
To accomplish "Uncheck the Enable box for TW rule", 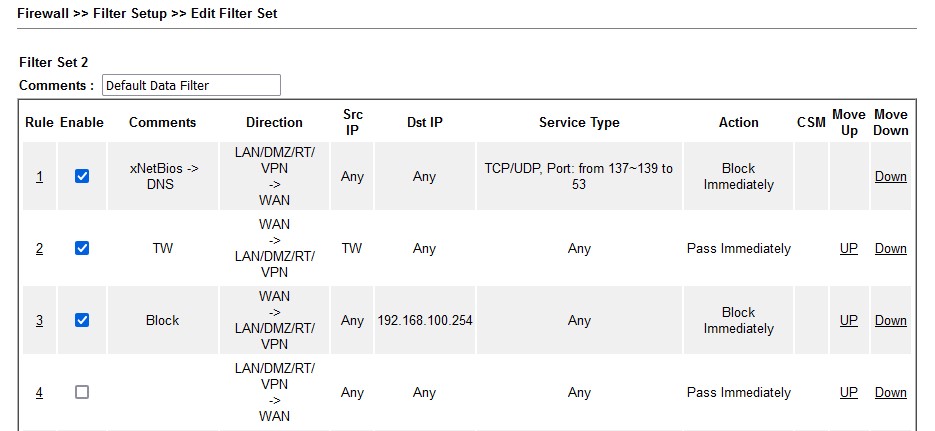I will click(x=82, y=248).
